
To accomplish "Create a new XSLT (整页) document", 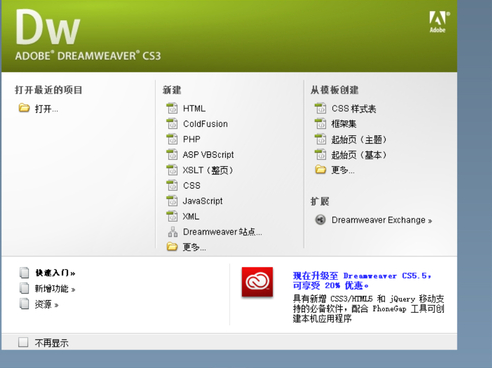I will click(208, 170).
